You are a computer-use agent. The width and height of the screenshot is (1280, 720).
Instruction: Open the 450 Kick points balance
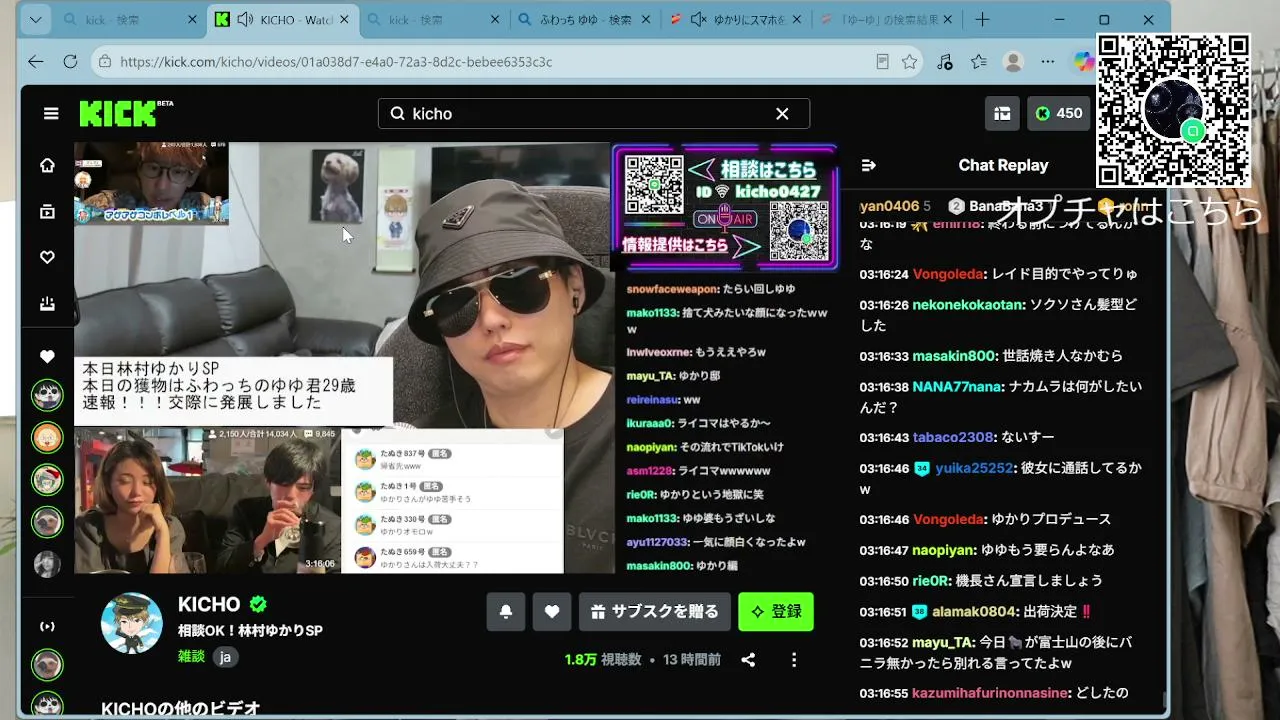click(x=1059, y=114)
